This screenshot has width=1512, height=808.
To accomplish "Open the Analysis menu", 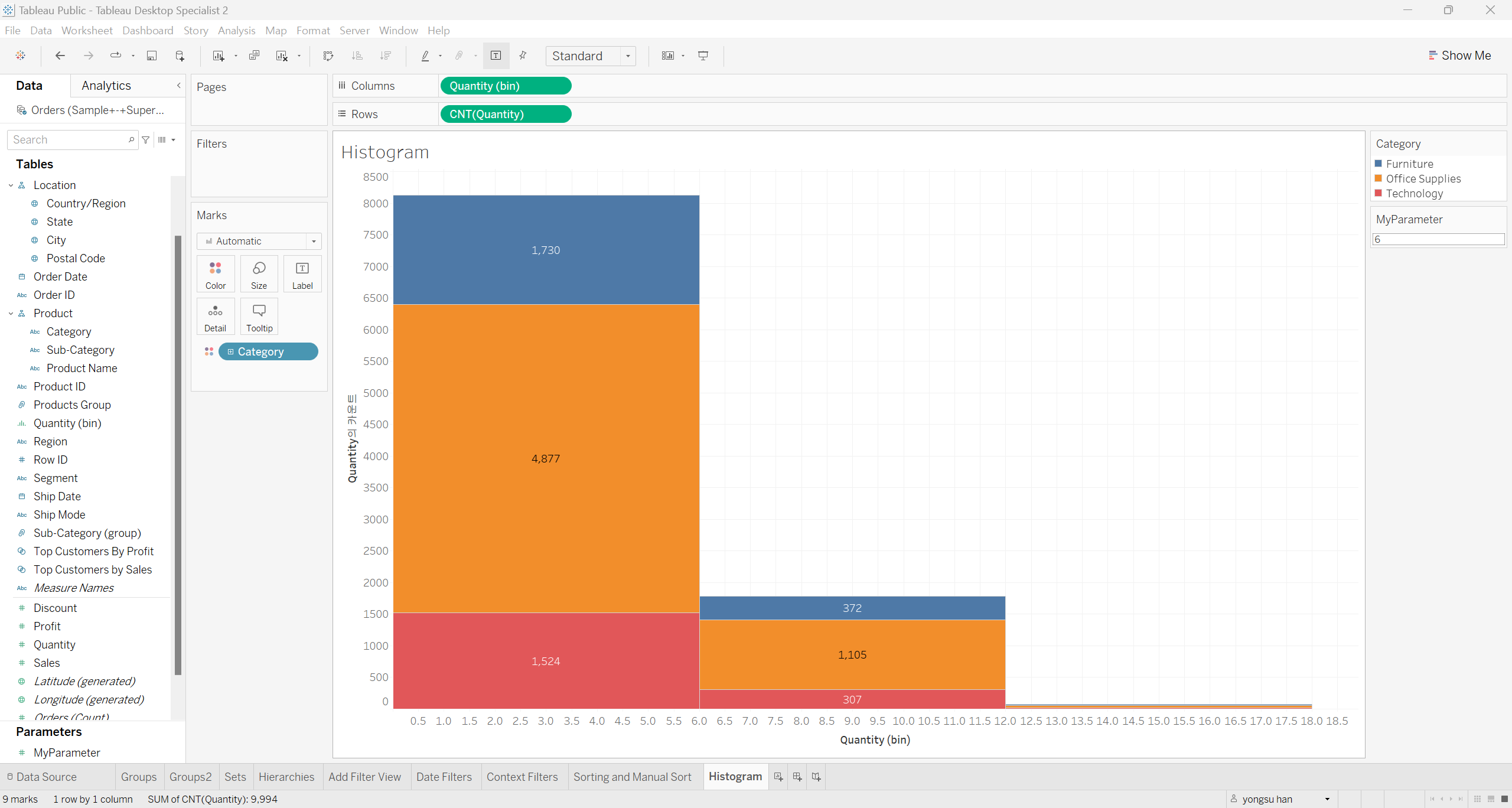I will [x=236, y=30].
